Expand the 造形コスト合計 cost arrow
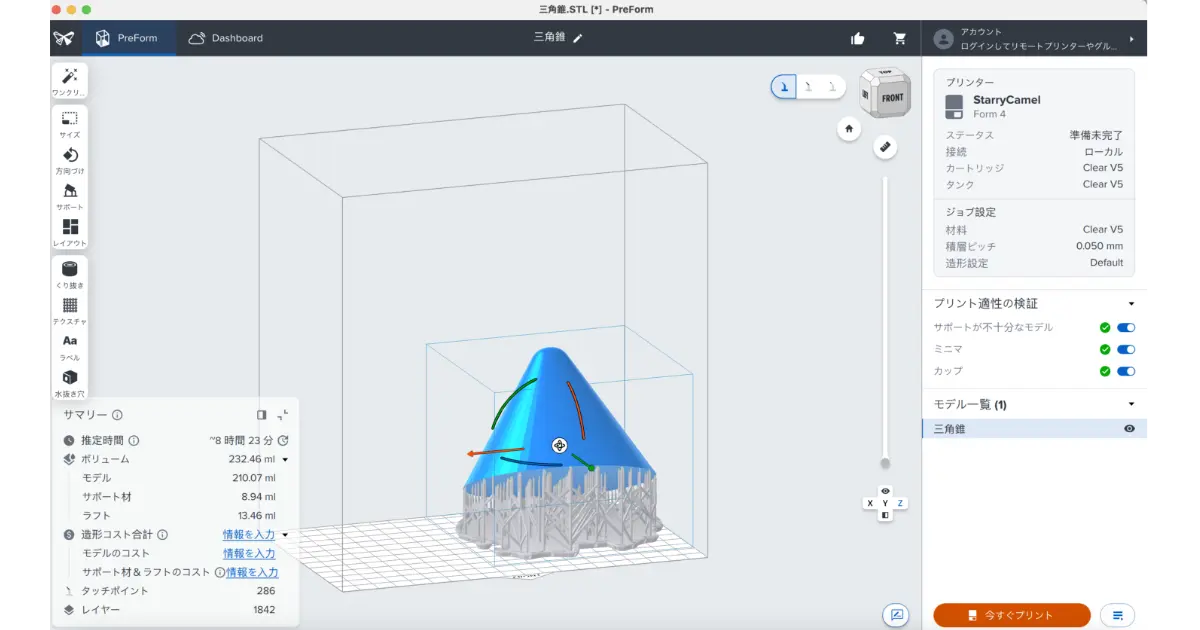Screen dimensions: 1200x630 pyautogui.click(x=285, y=535)
